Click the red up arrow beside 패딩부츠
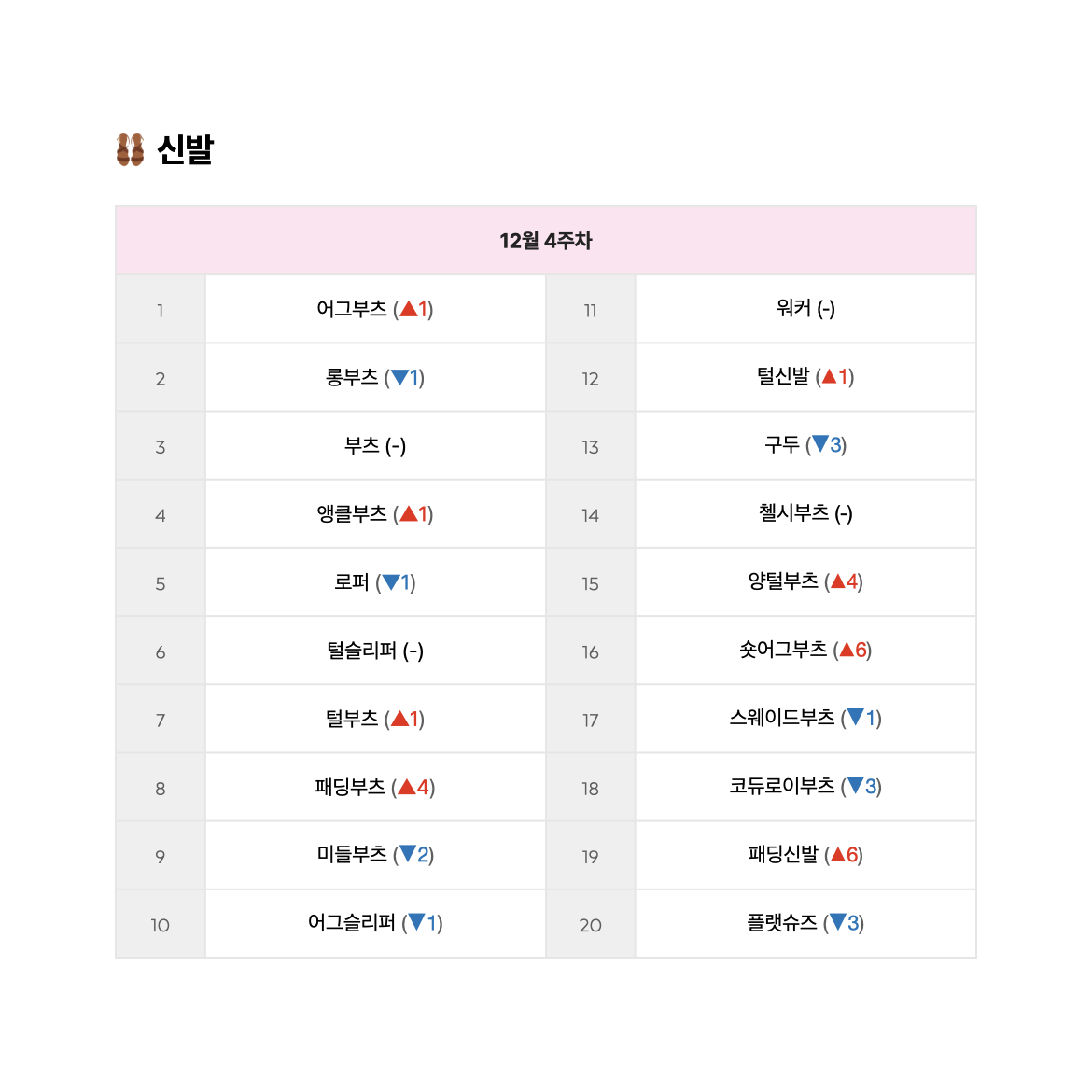The width and height of the screenshot is (1092, 1092). [407, 787]
